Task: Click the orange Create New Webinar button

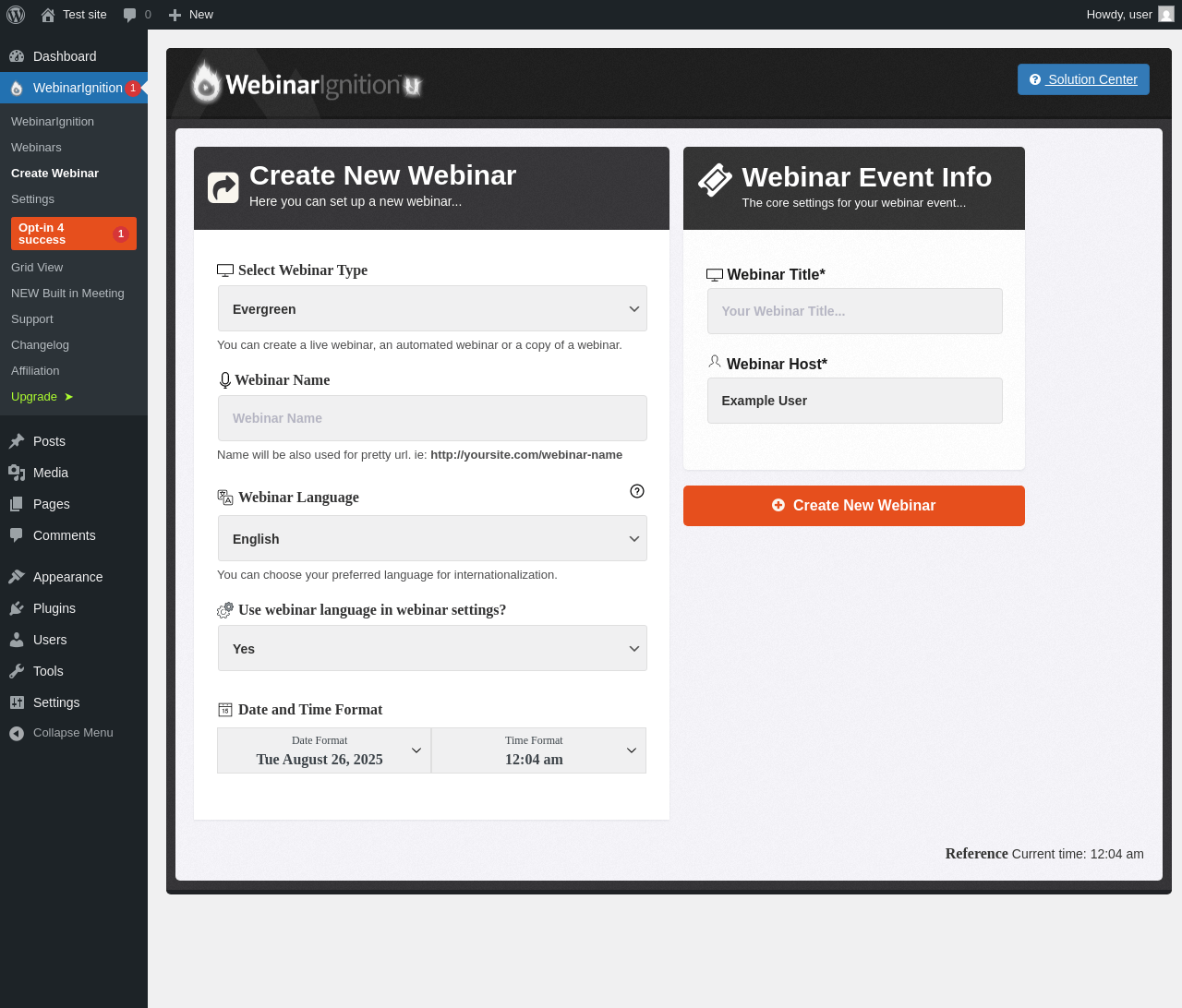Action: (854, 506)
